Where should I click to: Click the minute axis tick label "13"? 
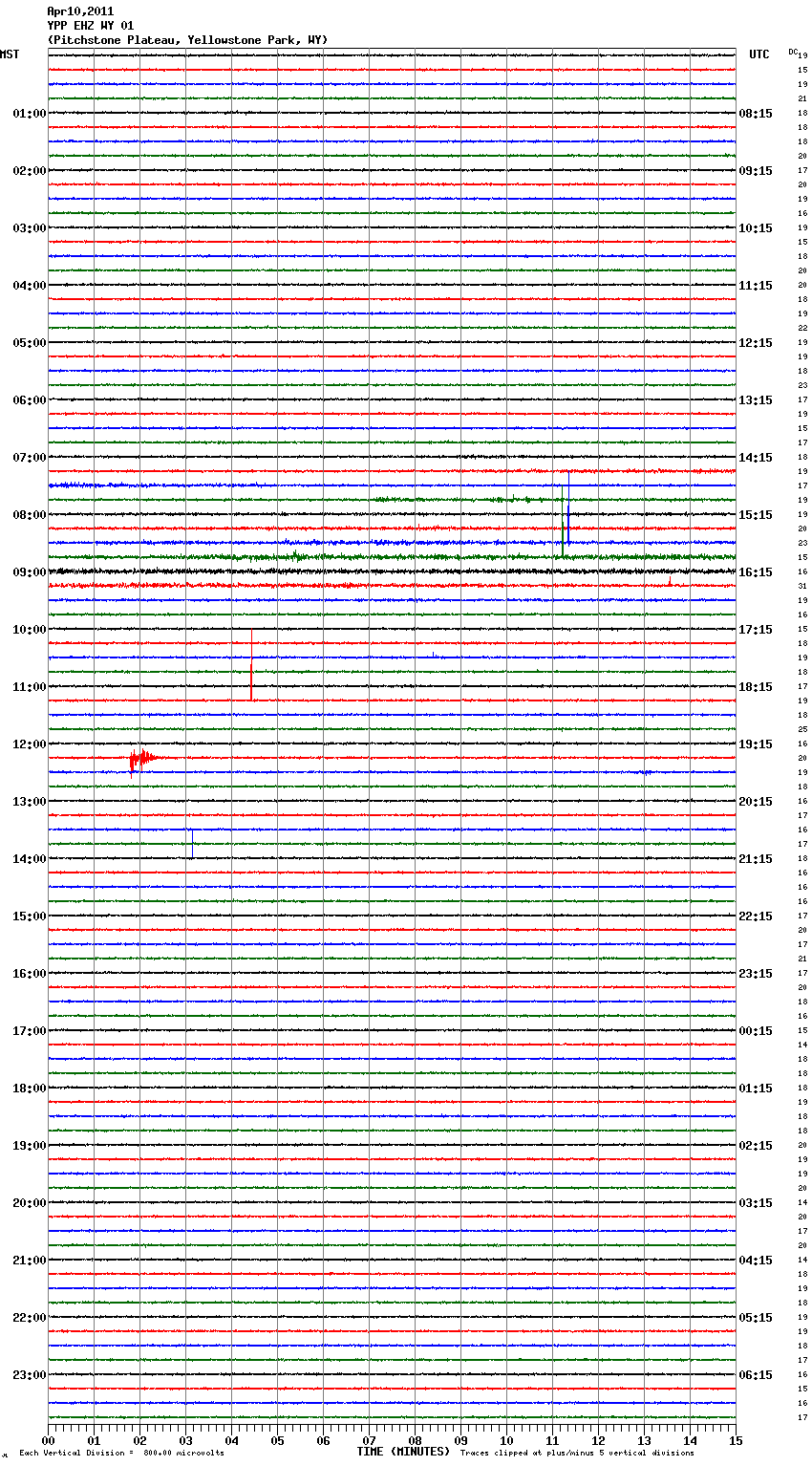tap(644, 1440)
